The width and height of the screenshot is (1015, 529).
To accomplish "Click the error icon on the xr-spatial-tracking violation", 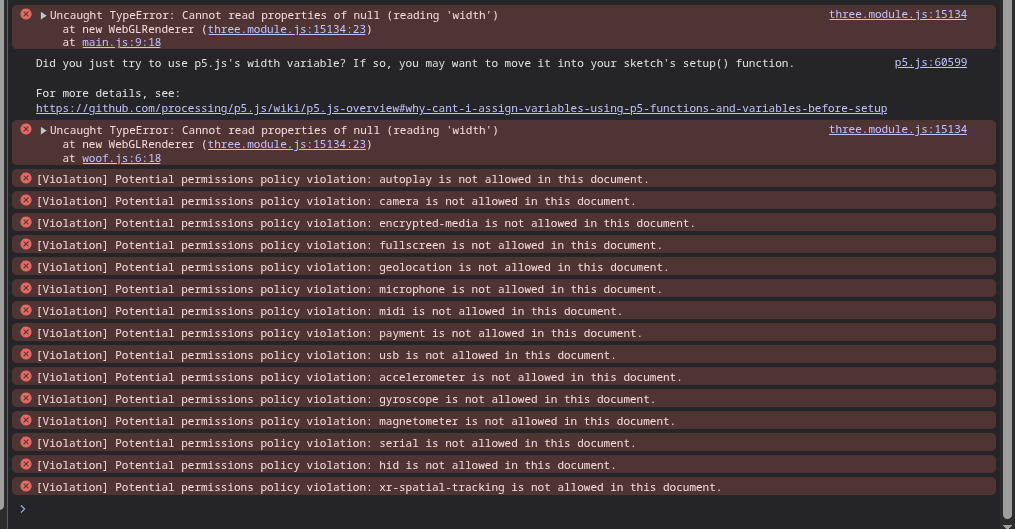I will 25,487.
